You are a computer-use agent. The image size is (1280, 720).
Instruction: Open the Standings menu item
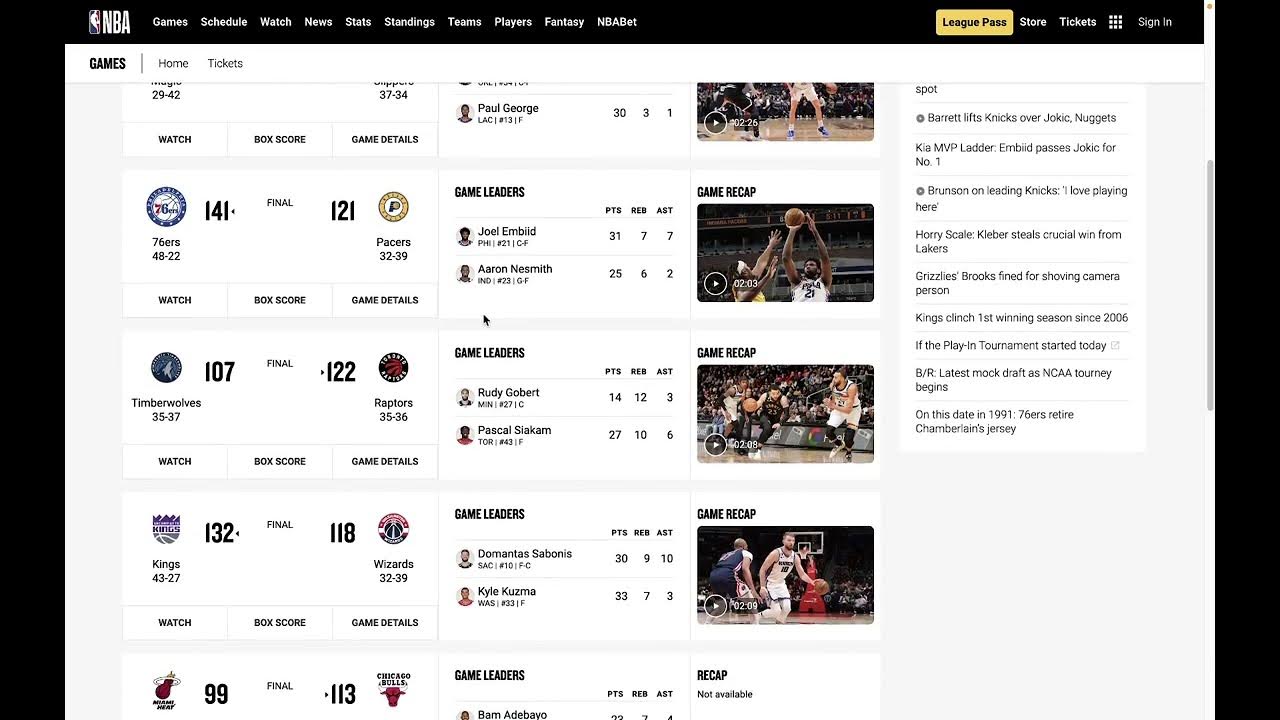click(x=409, y=22)
